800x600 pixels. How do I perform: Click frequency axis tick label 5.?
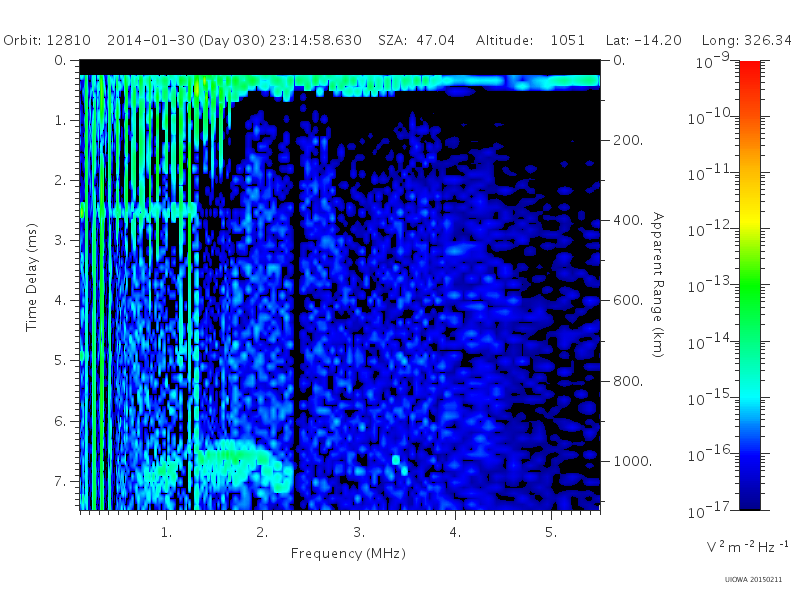coord(551,533)
